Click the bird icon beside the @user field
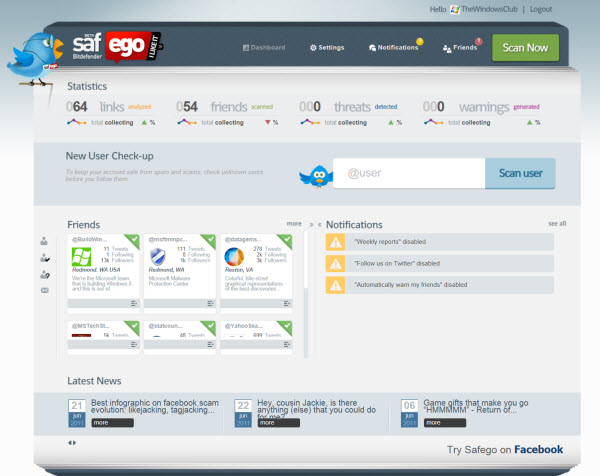 [x=317, y=176]
